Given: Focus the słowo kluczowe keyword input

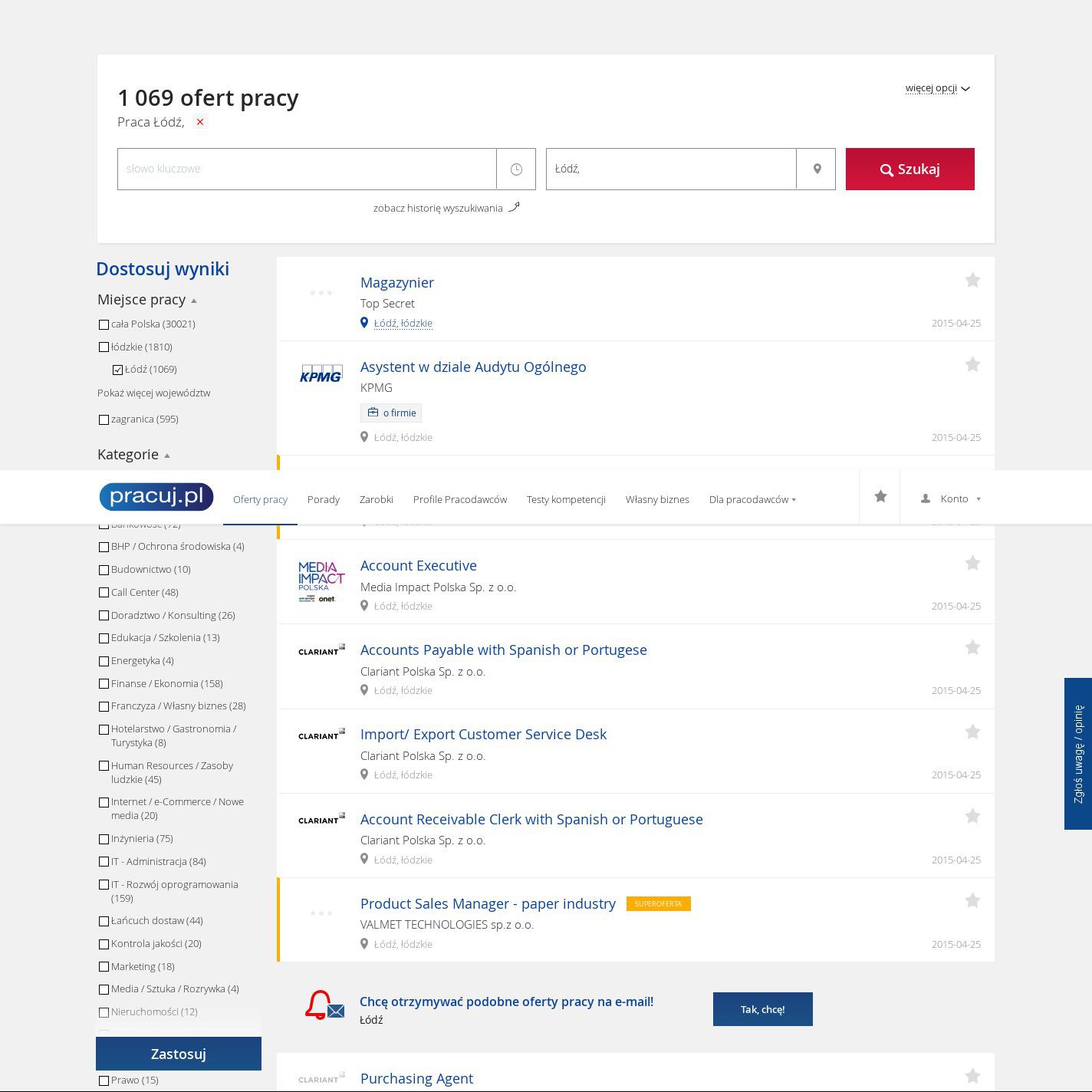Looking at the screenshot, I should (x=307, y=169).
